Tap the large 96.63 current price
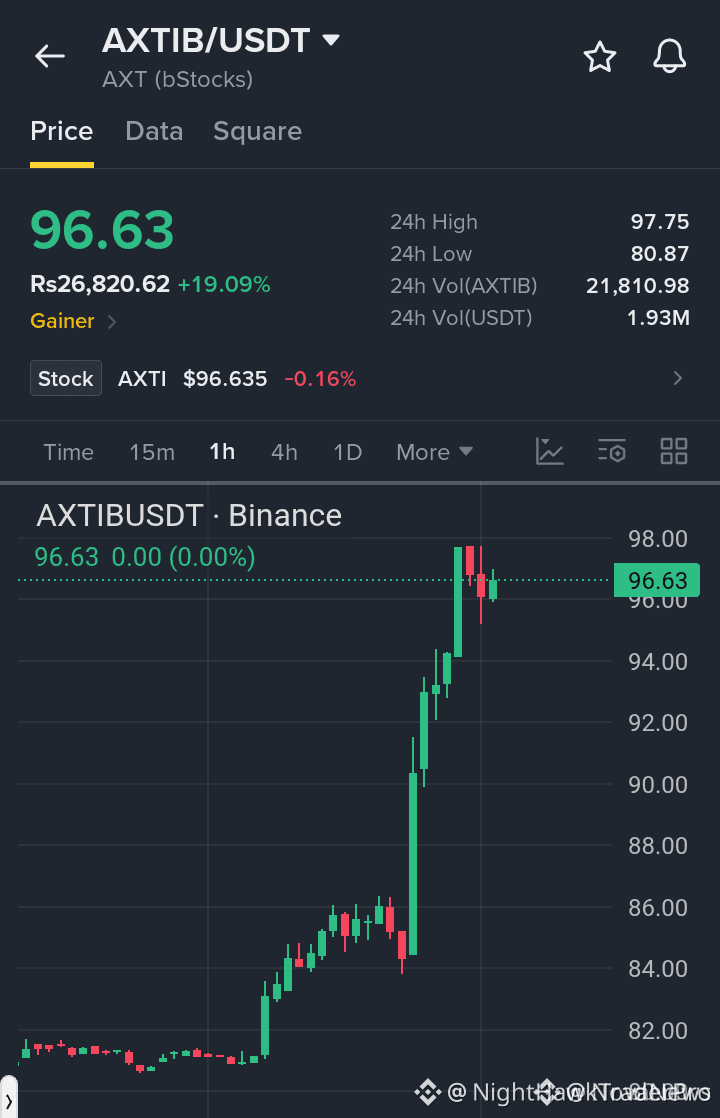Screen dimensions: 720x1118 click(102, 230)
